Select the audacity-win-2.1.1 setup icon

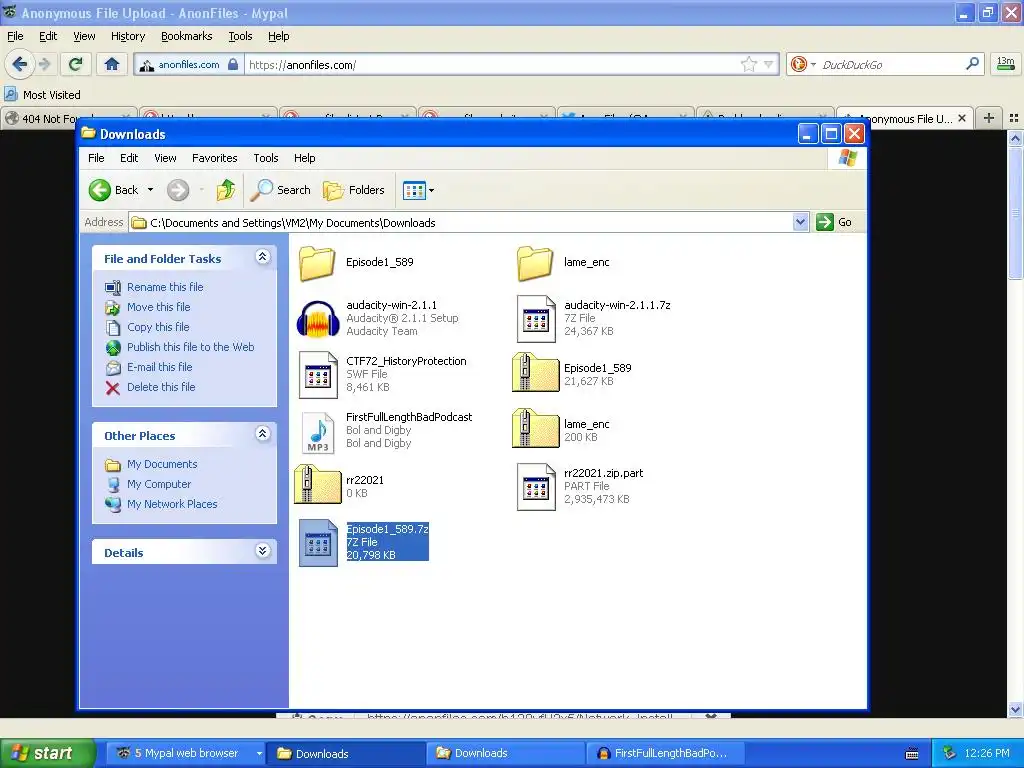point(317,319)
